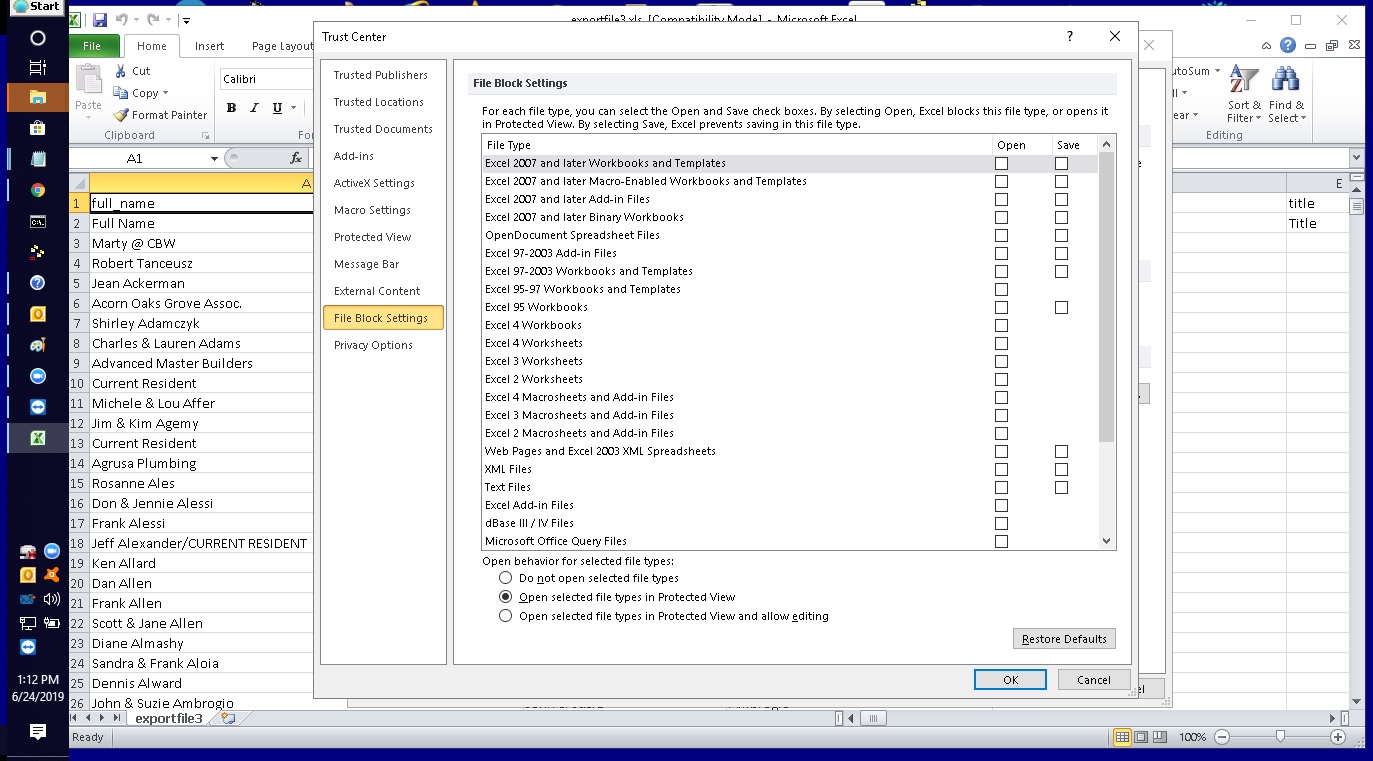
Task: Select Privacy Options in Trust Center
Action: pos(373,345)
